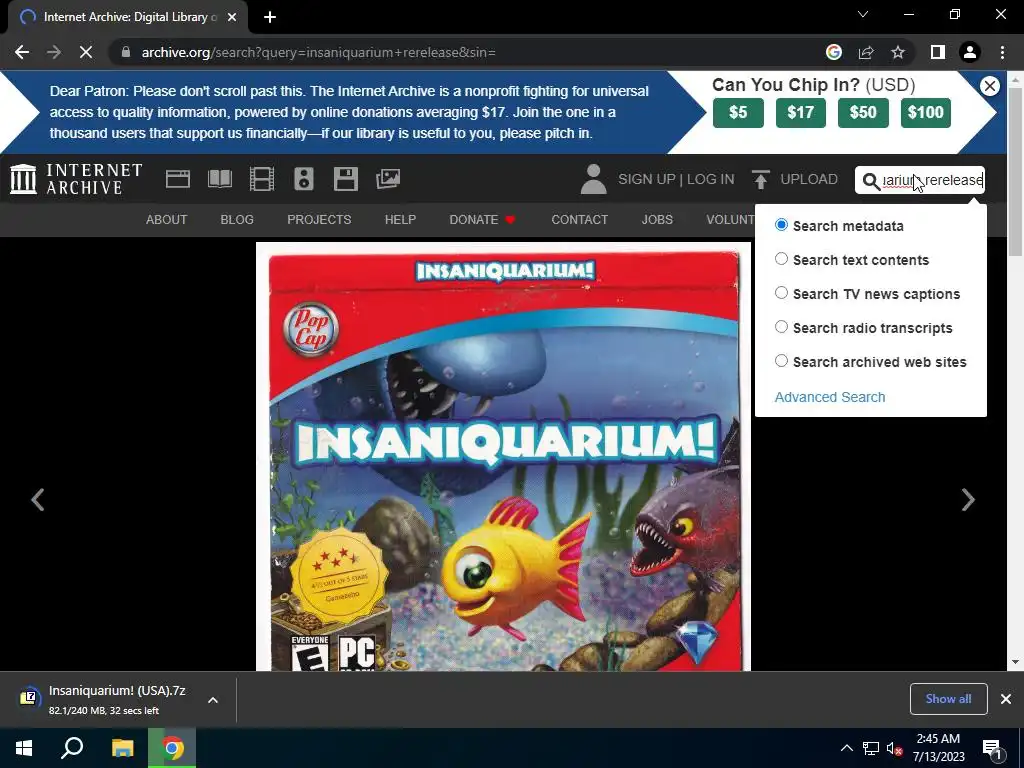This screenshot has height=768, width=1024.
Task: Open Chrome's three-dot menu
Action: pyautogui.click(x=1002, y=52)
